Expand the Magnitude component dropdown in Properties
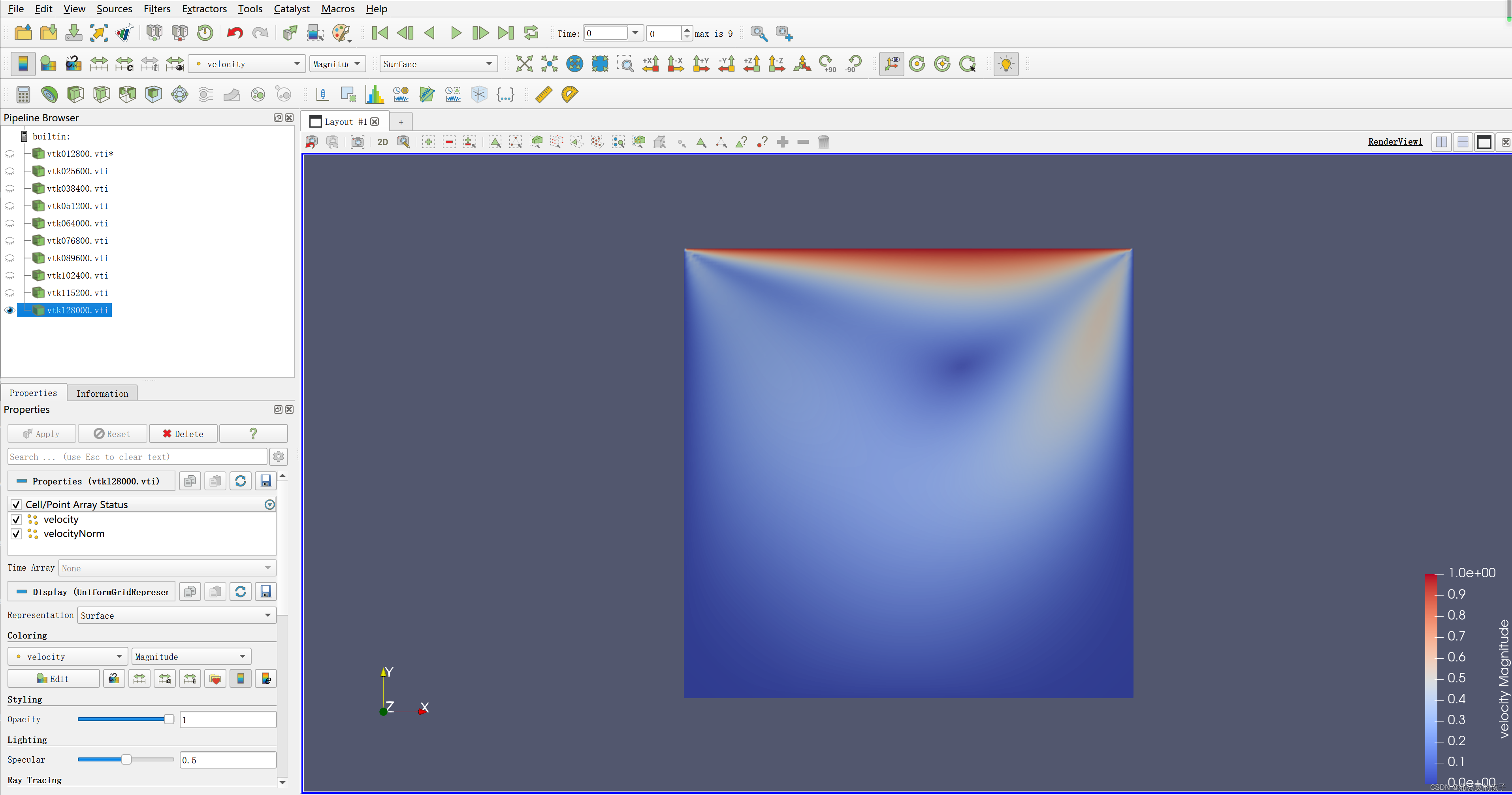The width and height of the screenshot is (1512, 795). (x=191, y=656)
